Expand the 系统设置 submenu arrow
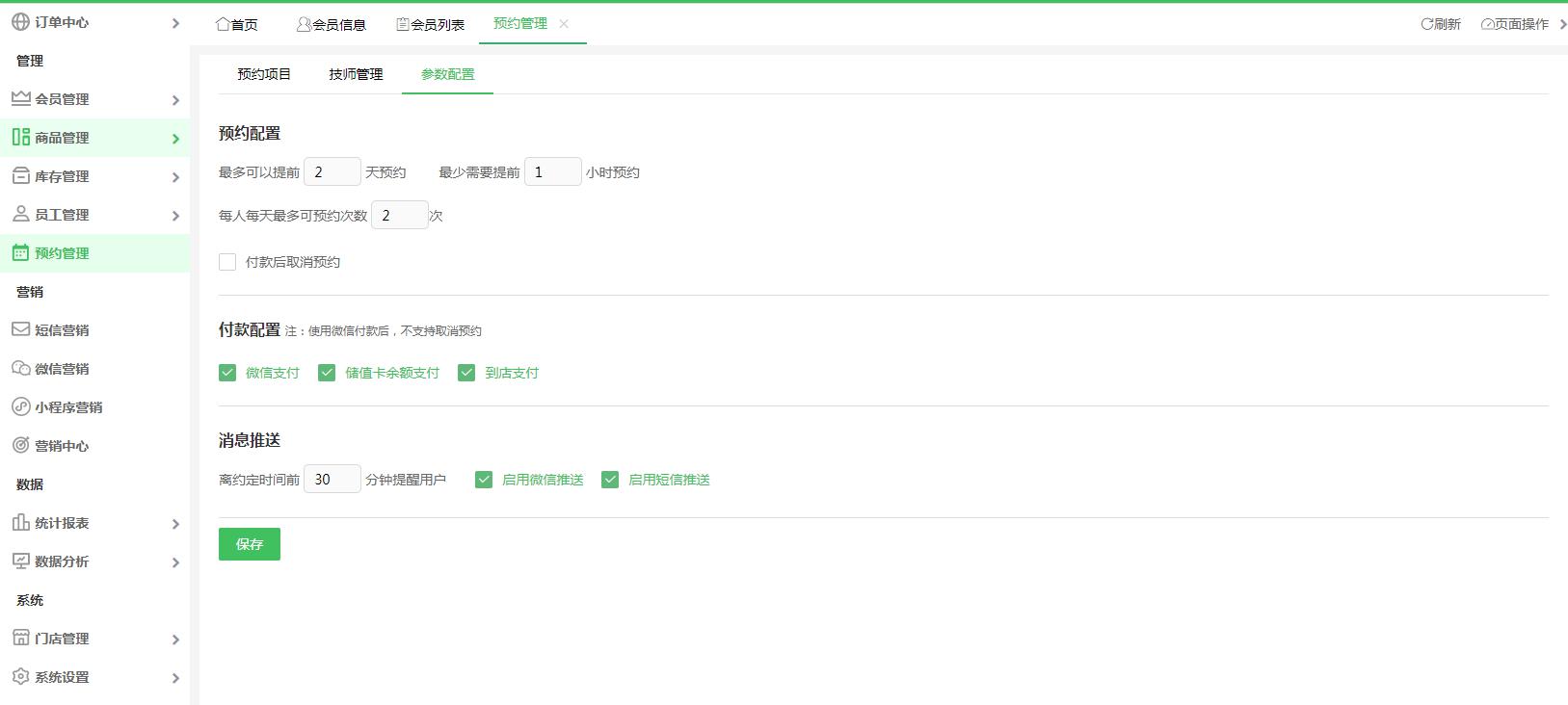The image size is (1568, 705). [175, 678]
